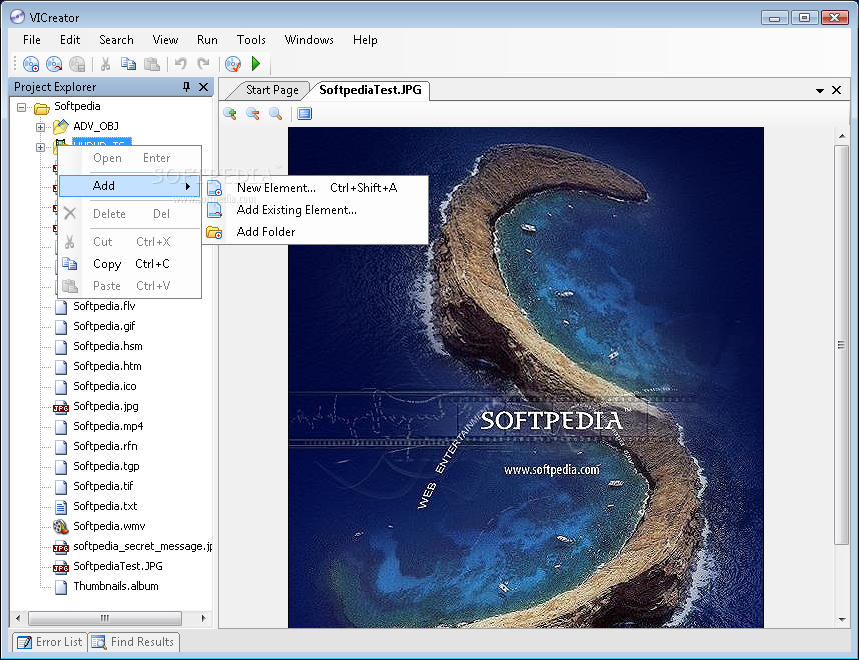The width and height of the screenshot is (859, 660).
Task: Open the Windows menu
Action: [309, 40]
